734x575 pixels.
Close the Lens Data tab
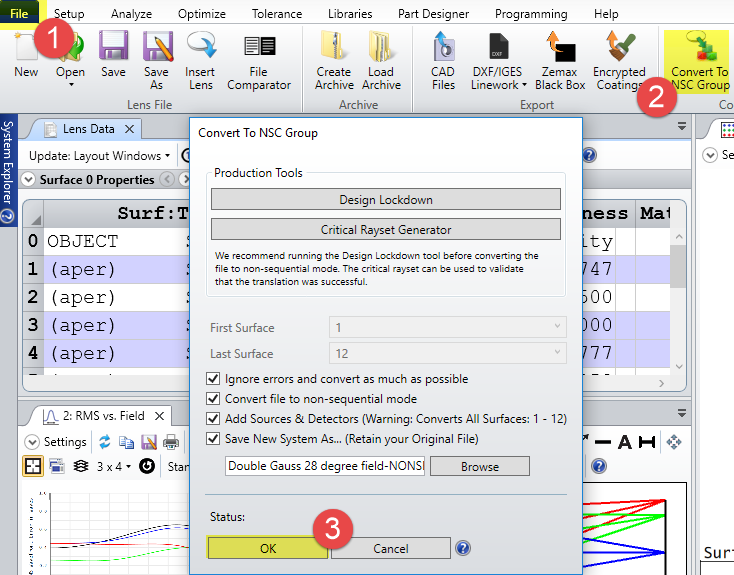coord(130,129)
